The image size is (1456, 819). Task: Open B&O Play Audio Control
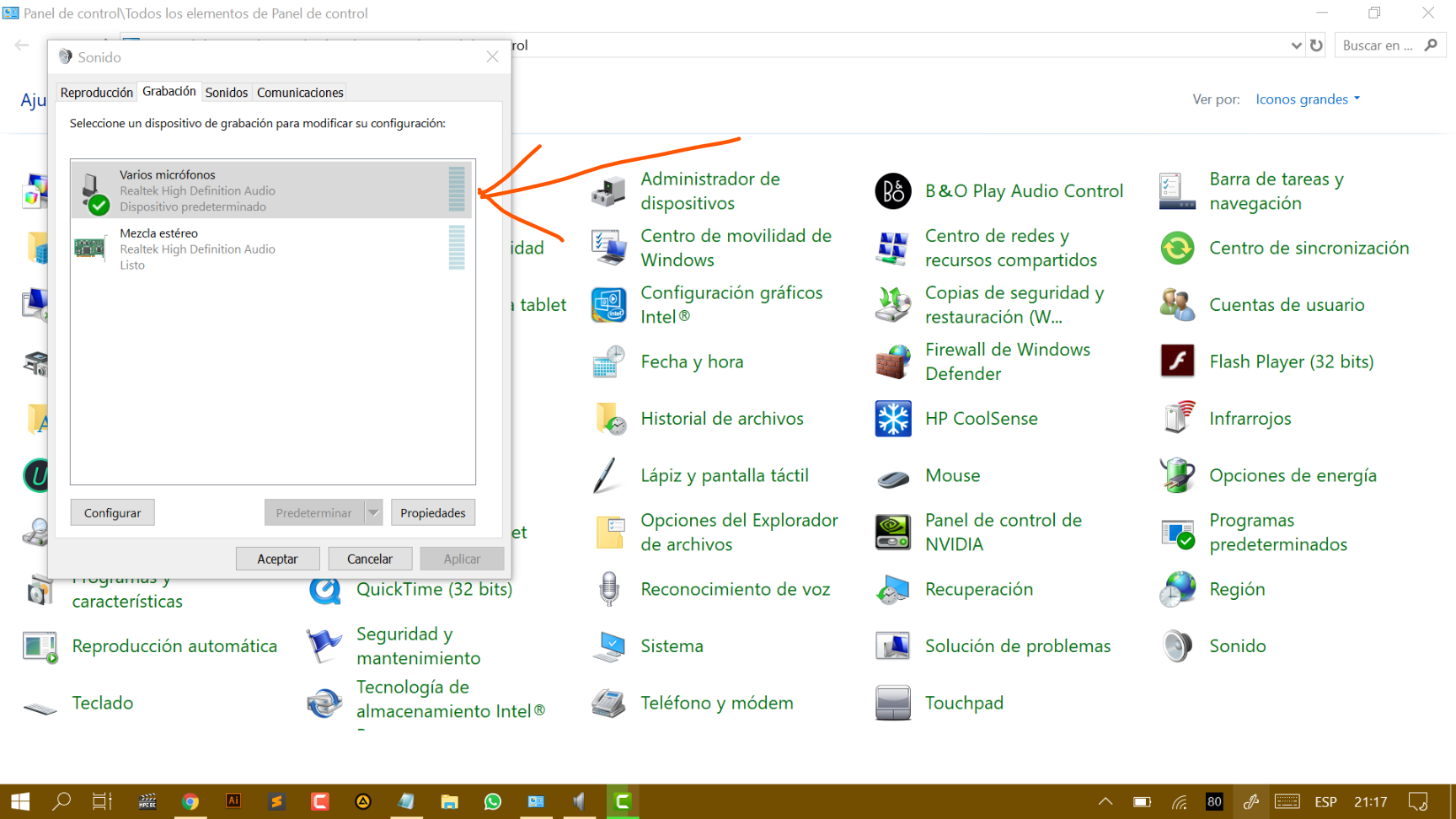point(892,190)
